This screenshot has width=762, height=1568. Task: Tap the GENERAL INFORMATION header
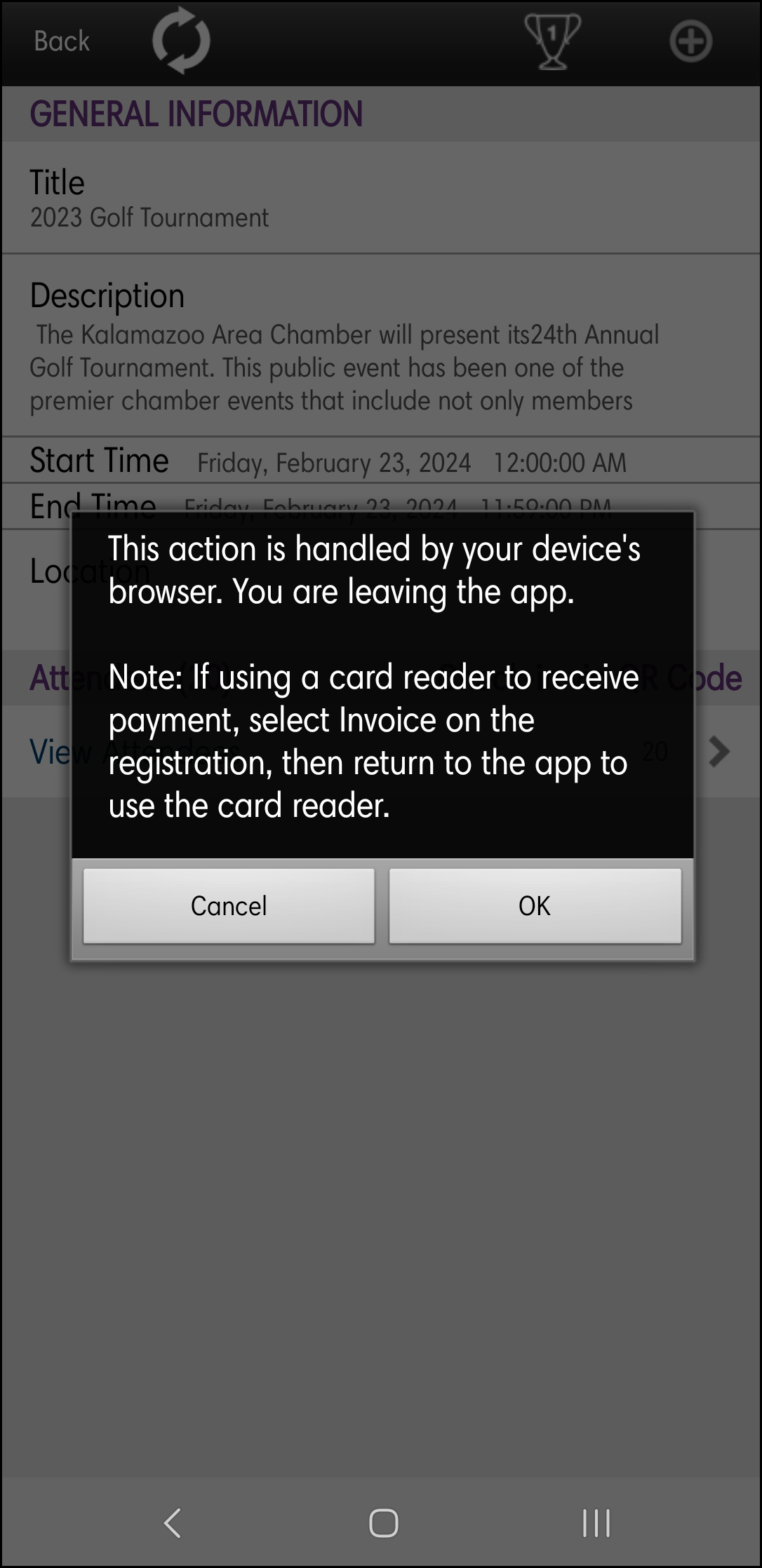196,114
